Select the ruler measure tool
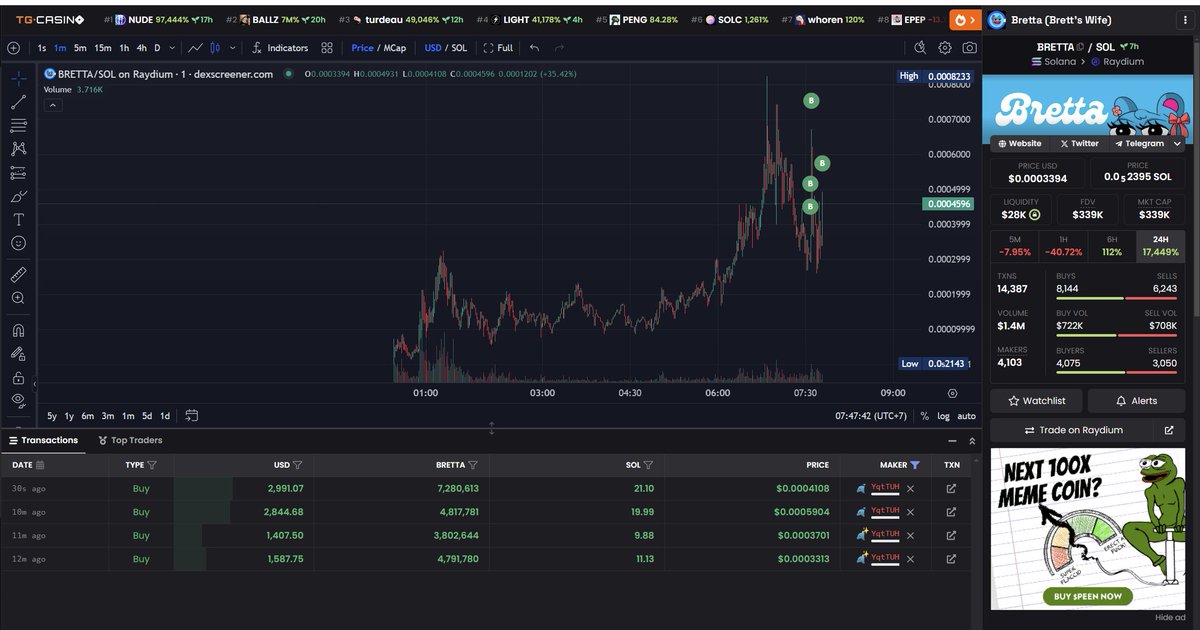The height and width of the screenshot is (630, 1200). (18, 274)
